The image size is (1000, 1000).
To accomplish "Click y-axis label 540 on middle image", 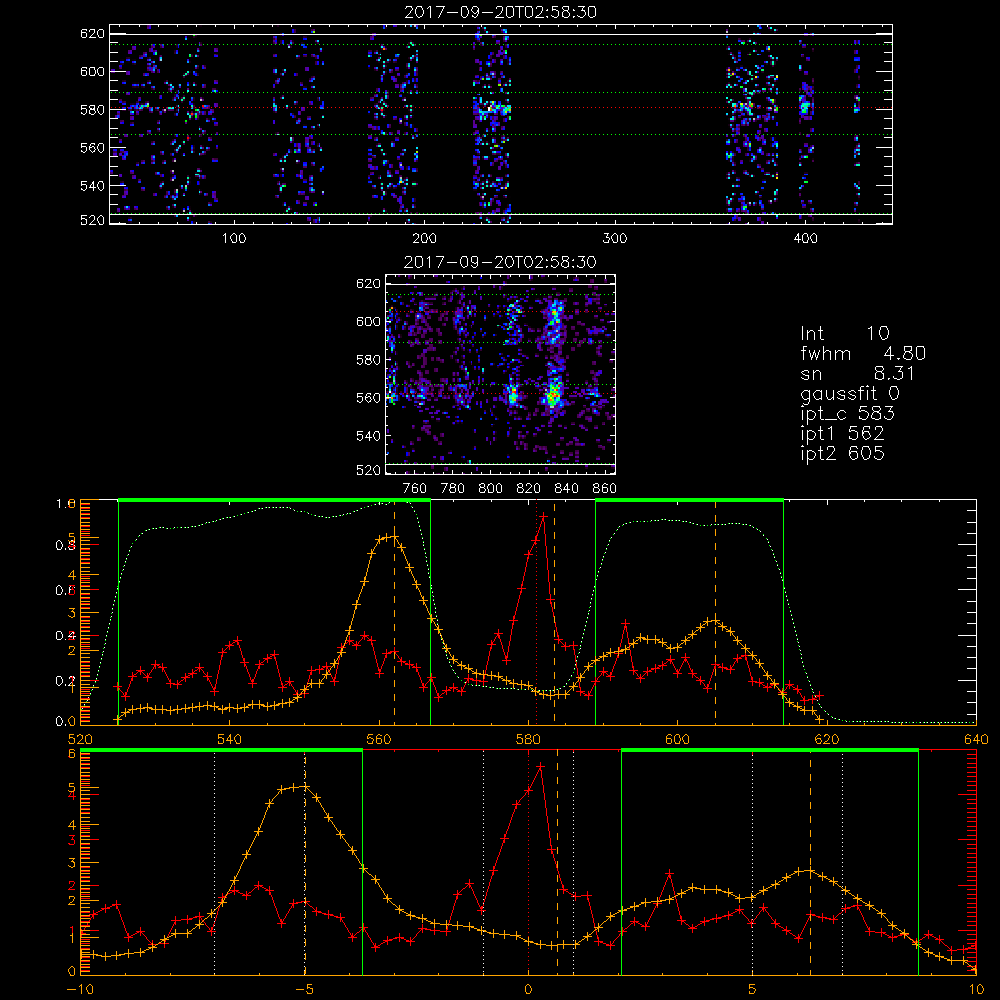I will 368,436.
